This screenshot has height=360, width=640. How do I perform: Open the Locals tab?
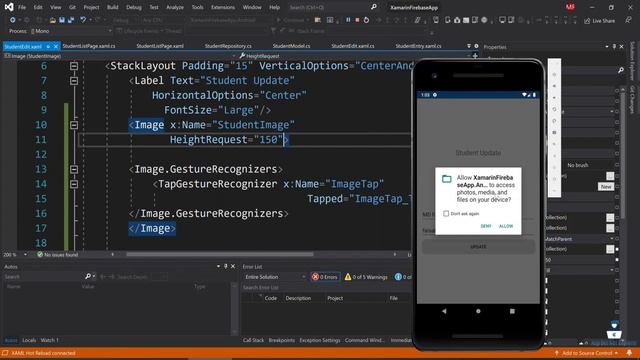click(x=29, y=340)
